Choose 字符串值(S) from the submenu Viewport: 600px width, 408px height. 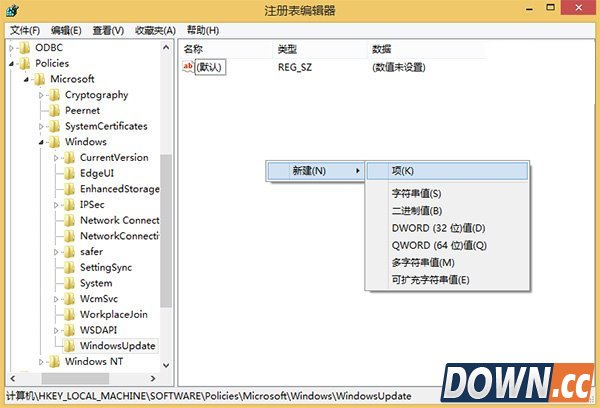(x=447, y=193)
